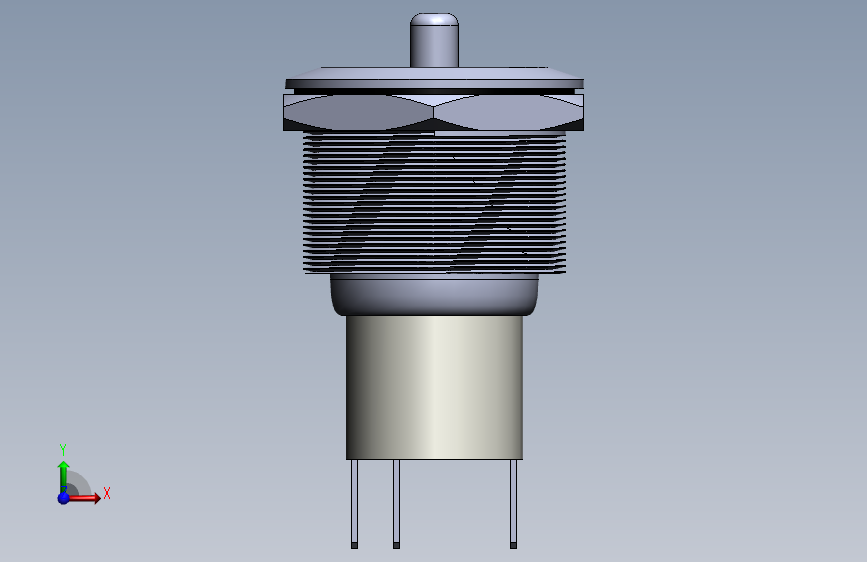
Task: Click the green Y axis arrow of the triad
Action: coord(64,476)
